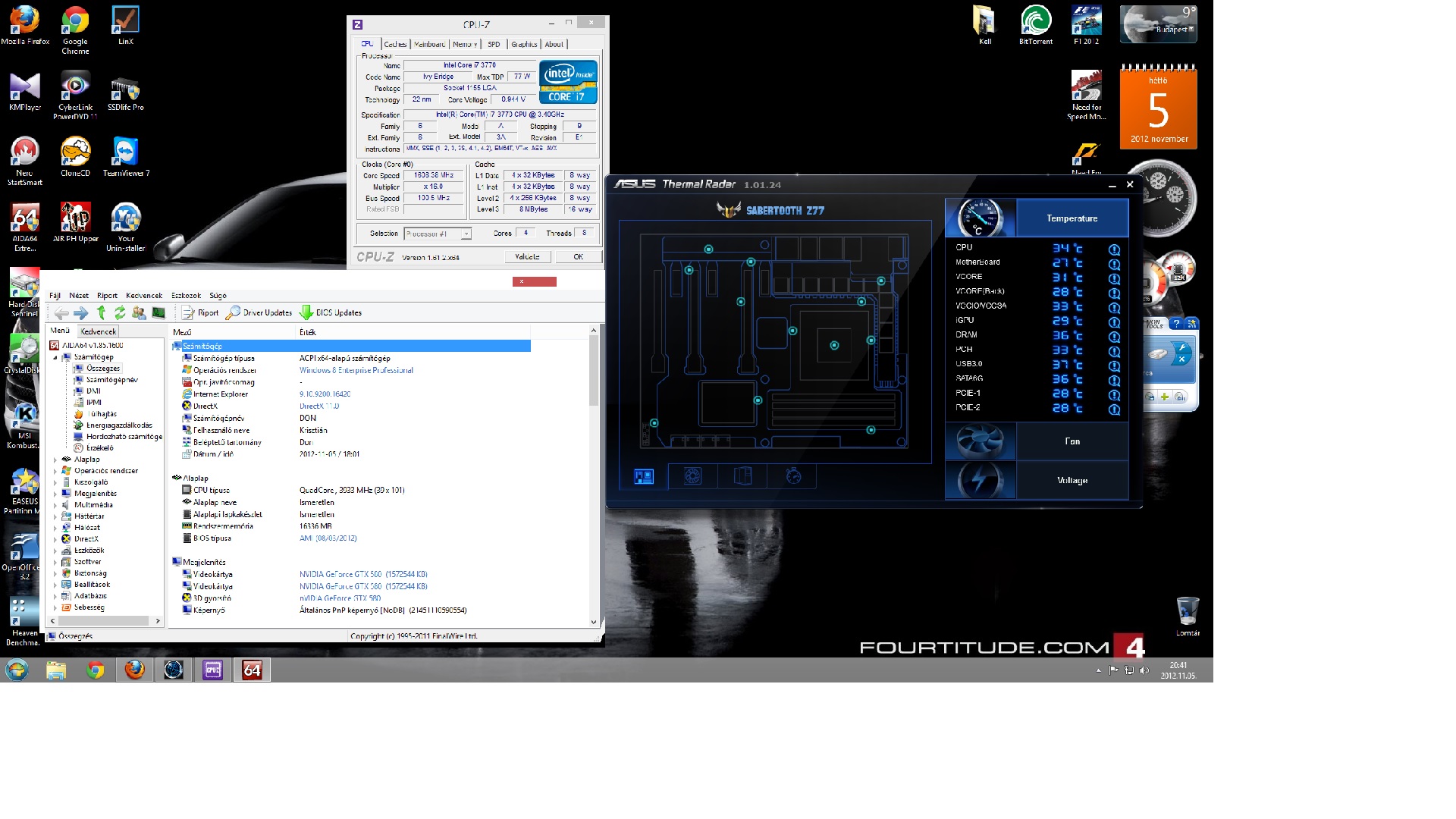Open the CPU-Z processor Selection dropdown
Viewport: 1456px width, 819px height.
[438, 234]
